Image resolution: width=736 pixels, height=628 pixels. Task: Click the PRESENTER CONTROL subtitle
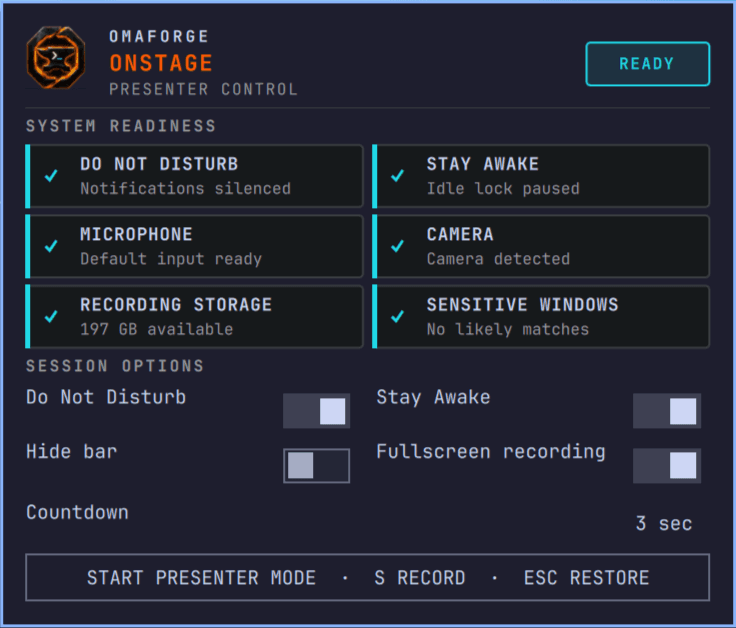204,89
